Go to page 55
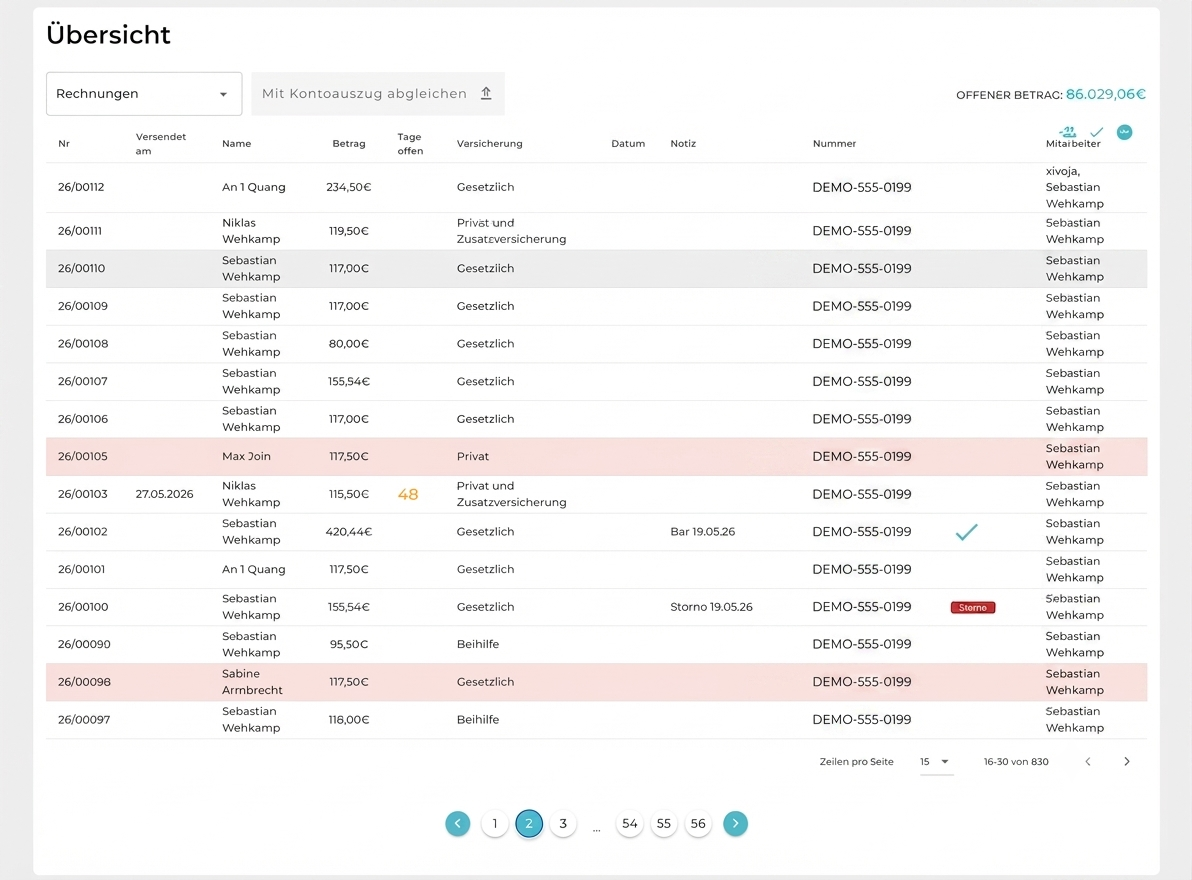This screenshot has height=880, width=1192. tap(664, 824)
